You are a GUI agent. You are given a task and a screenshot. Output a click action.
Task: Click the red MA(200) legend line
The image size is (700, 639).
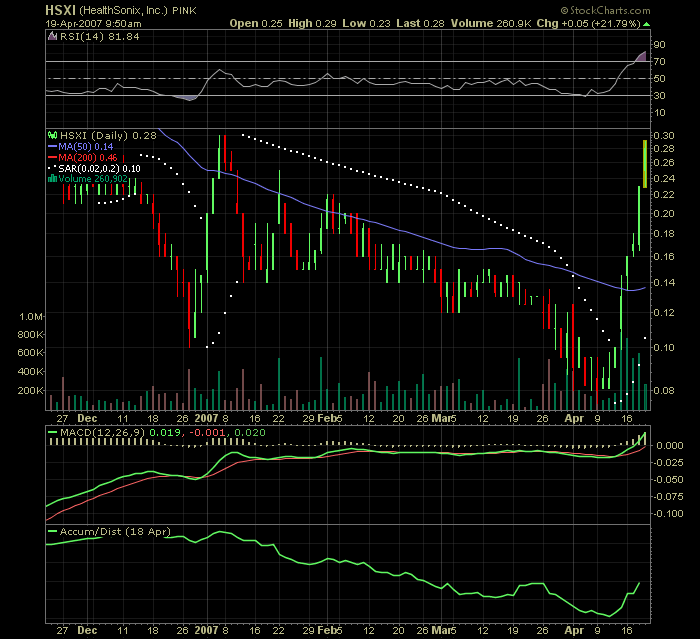click(x=50, y=157)
